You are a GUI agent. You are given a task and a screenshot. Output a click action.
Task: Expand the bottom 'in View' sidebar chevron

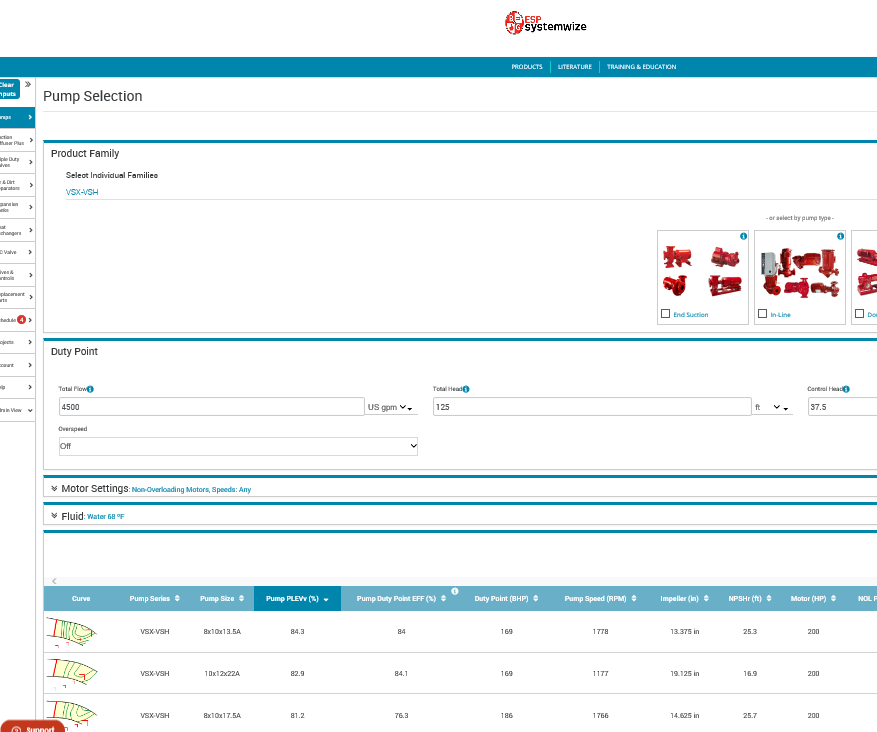30,410
